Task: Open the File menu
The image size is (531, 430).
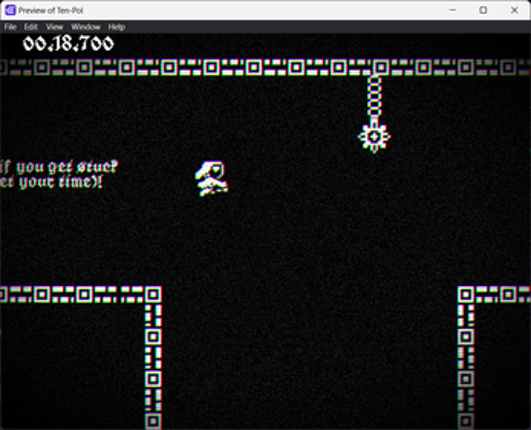Action: [x=10, y=27]
